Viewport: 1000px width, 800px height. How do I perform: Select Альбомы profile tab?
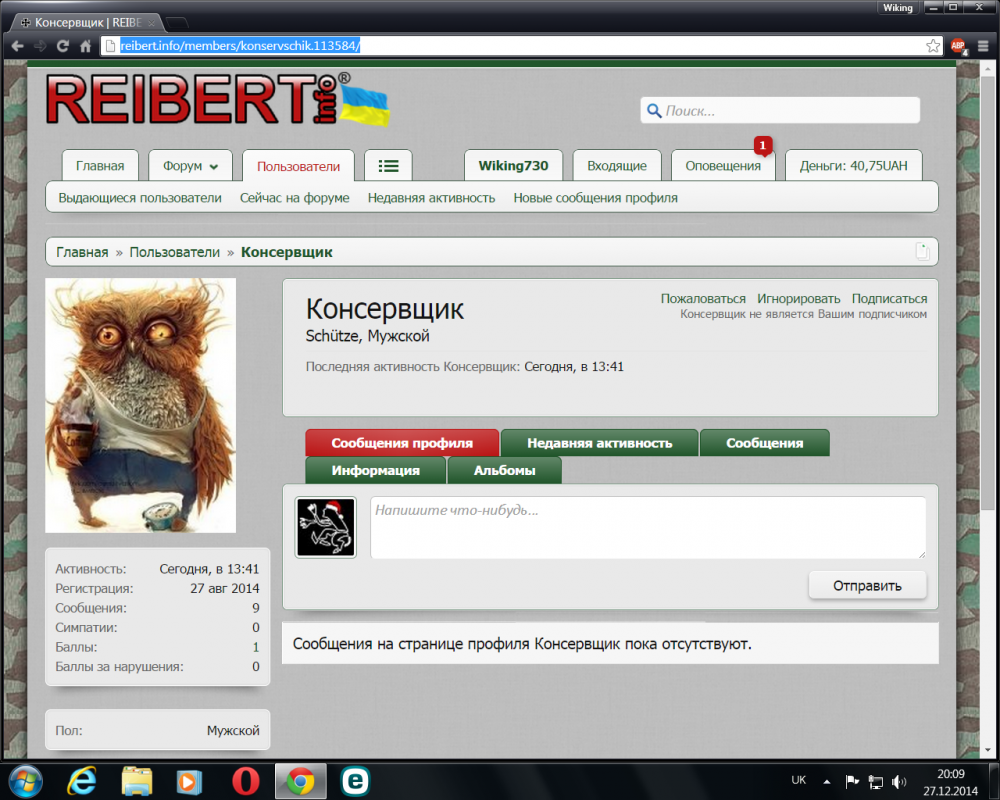tap(504, 470)
